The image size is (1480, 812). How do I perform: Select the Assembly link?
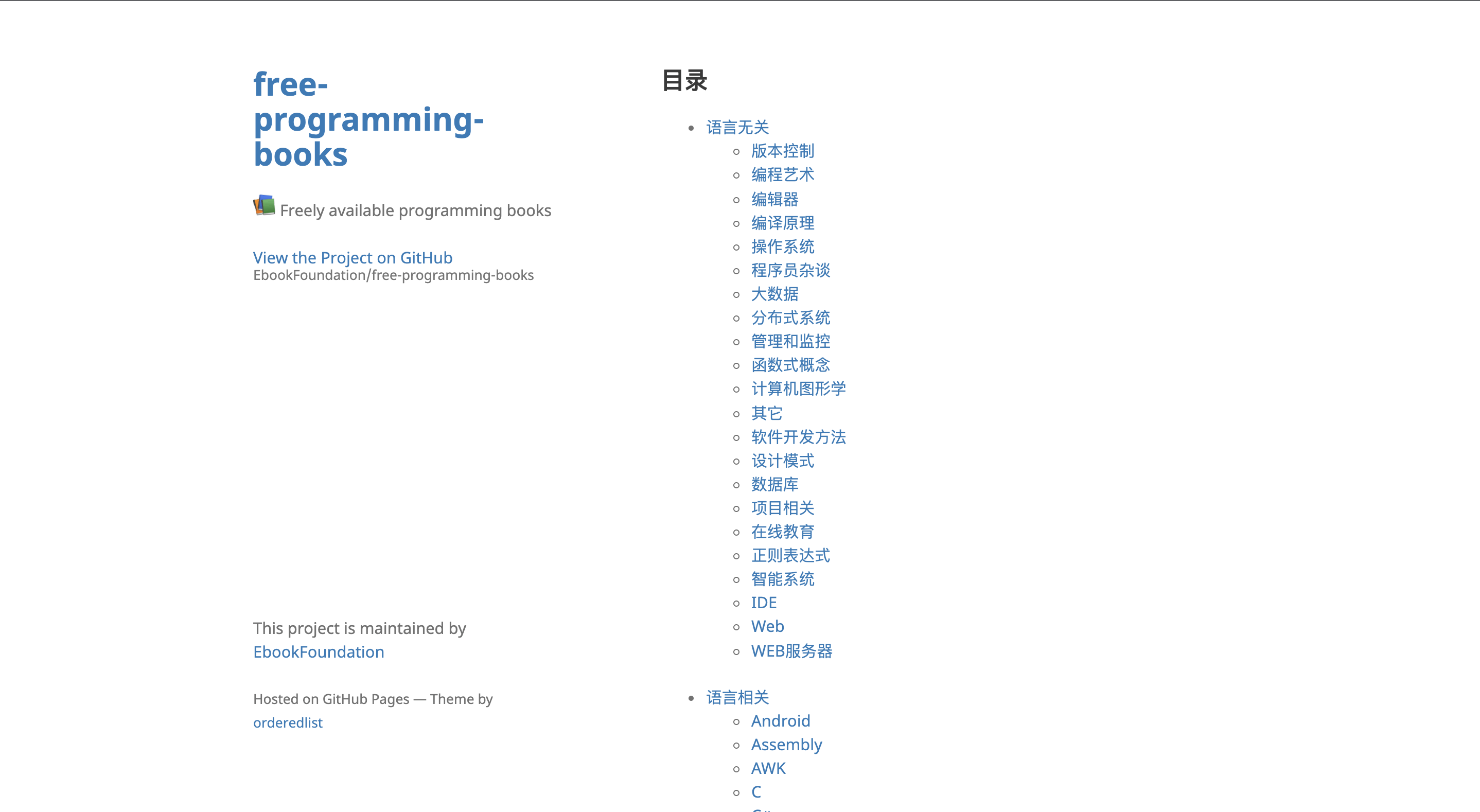click(x=786, y=744)
